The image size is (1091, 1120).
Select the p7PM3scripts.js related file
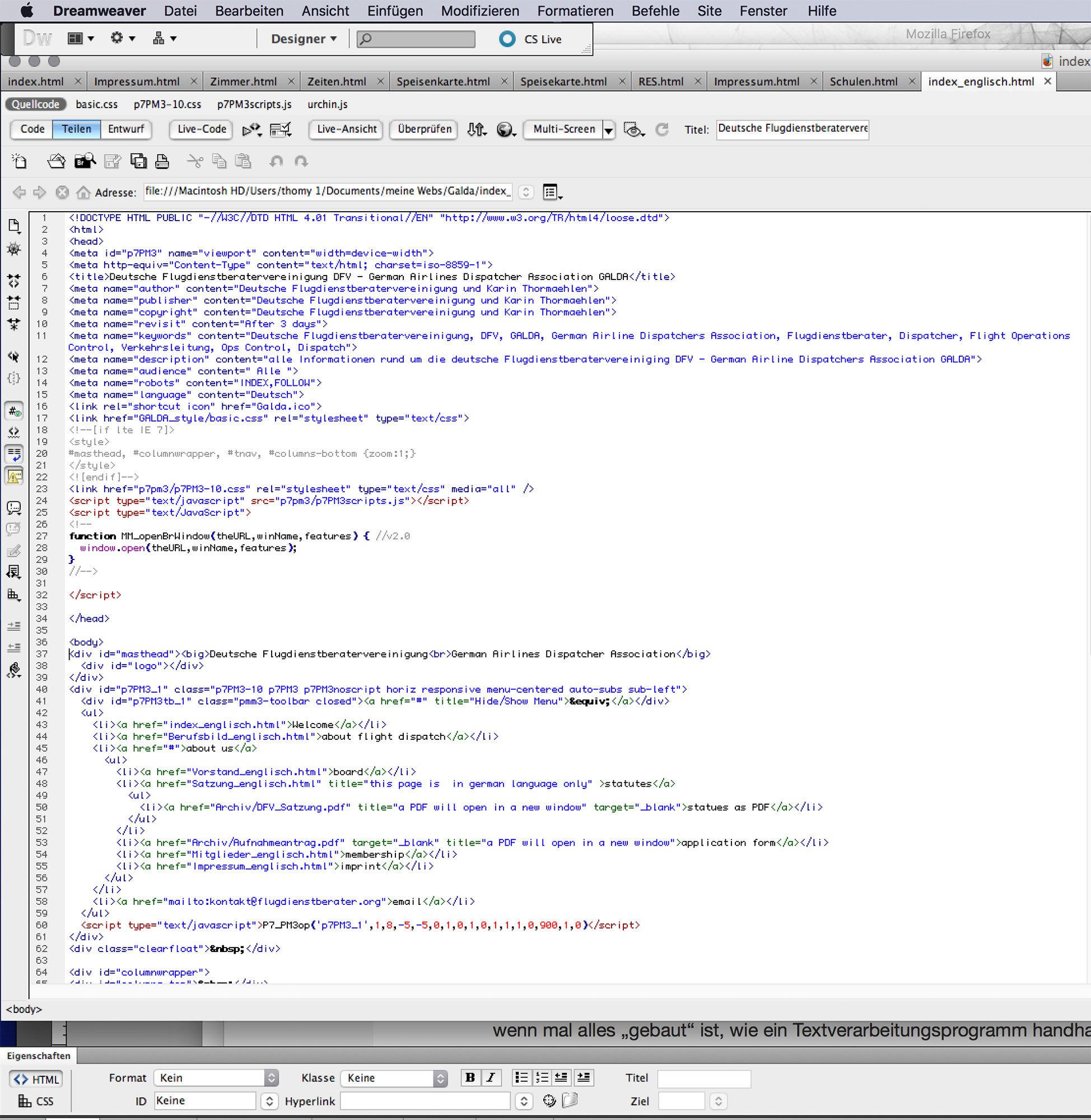click(254, 104)
